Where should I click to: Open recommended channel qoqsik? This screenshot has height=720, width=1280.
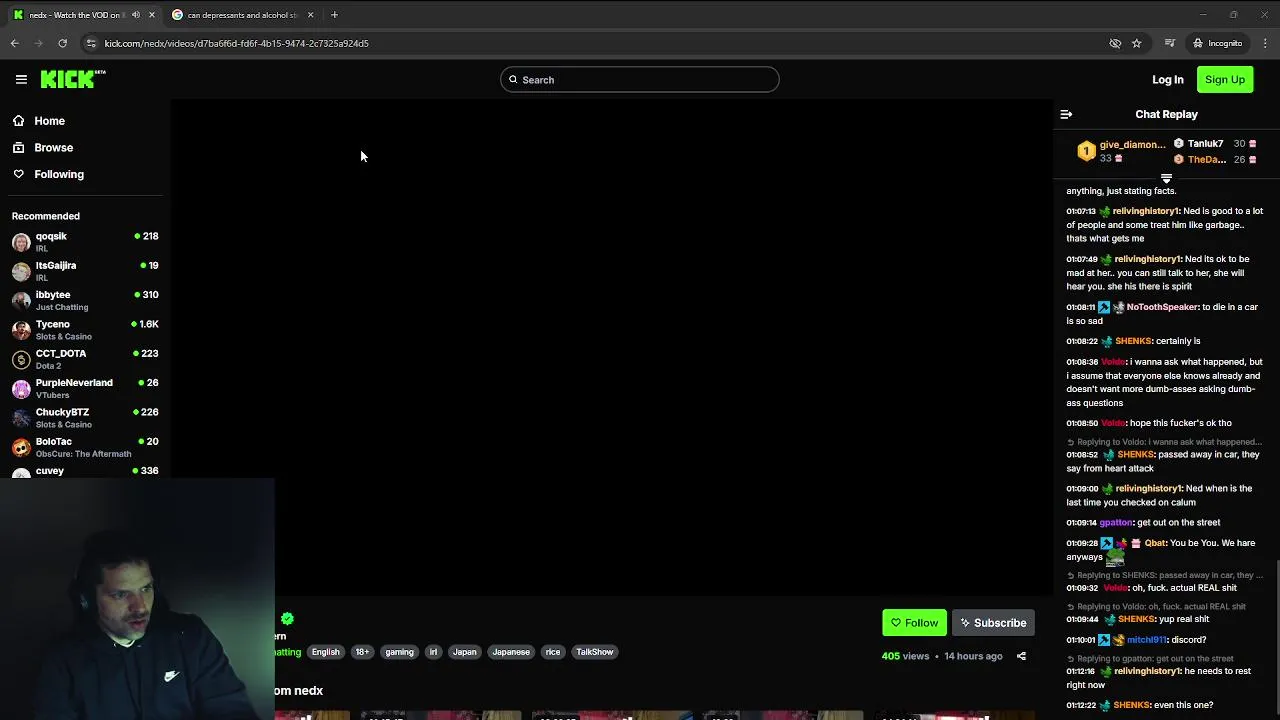coord(85,242)
